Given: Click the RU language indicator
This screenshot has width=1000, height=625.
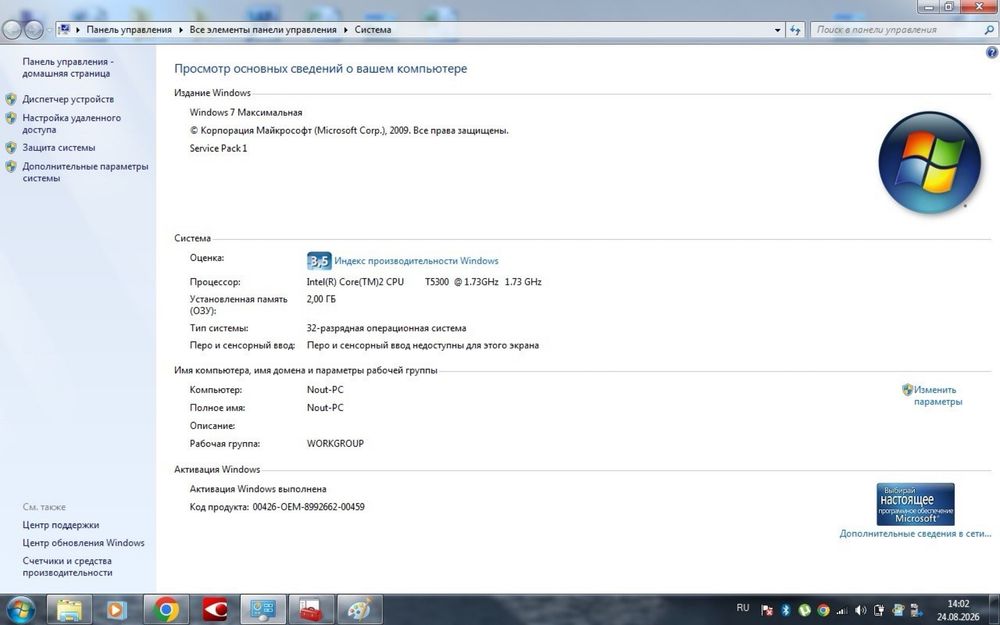Looking at the screenshot, I should (742, 608).
